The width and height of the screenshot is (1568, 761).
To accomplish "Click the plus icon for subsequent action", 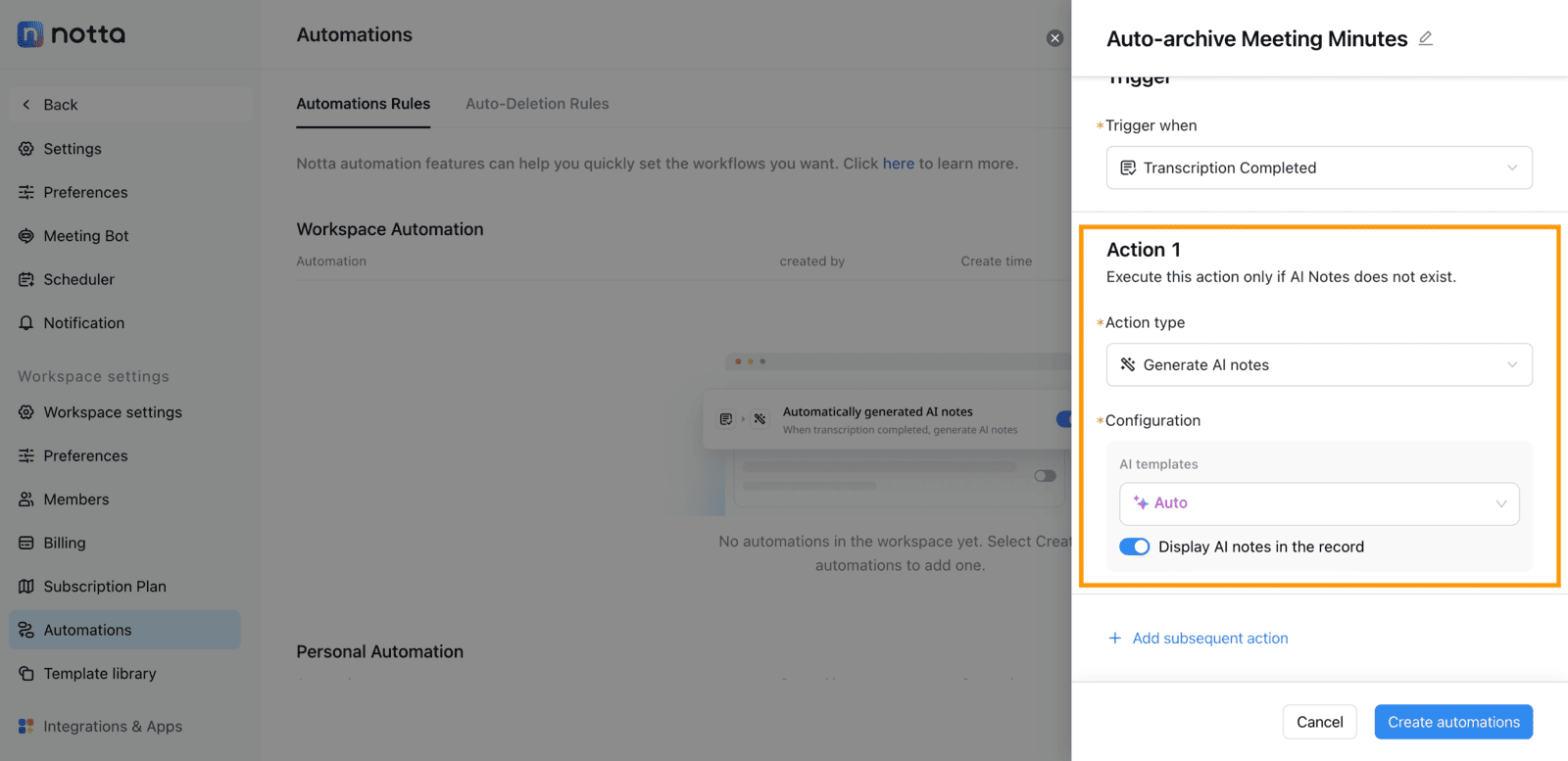I will coord(1115,639).
